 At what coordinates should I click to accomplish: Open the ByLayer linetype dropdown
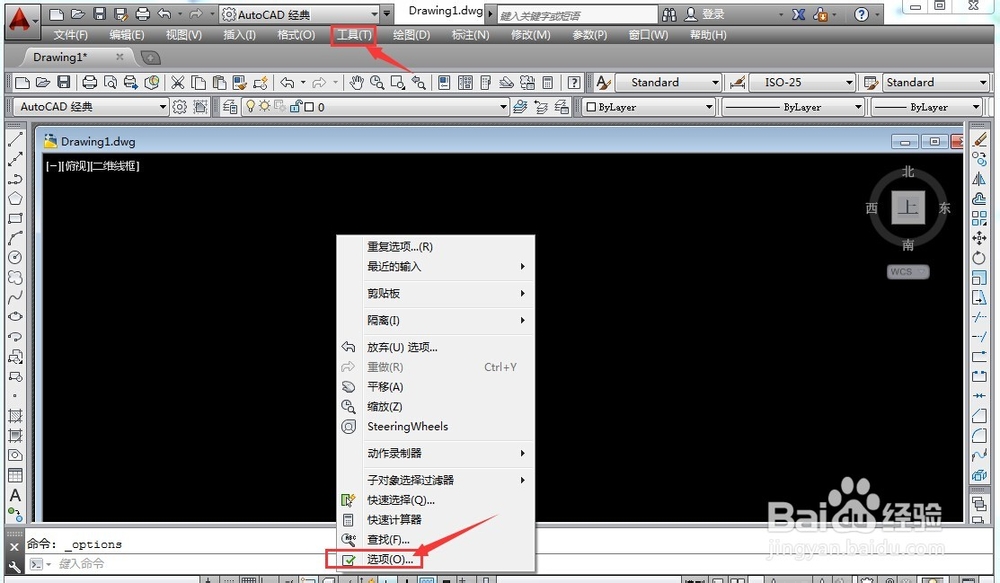click(x=858, y=107)
